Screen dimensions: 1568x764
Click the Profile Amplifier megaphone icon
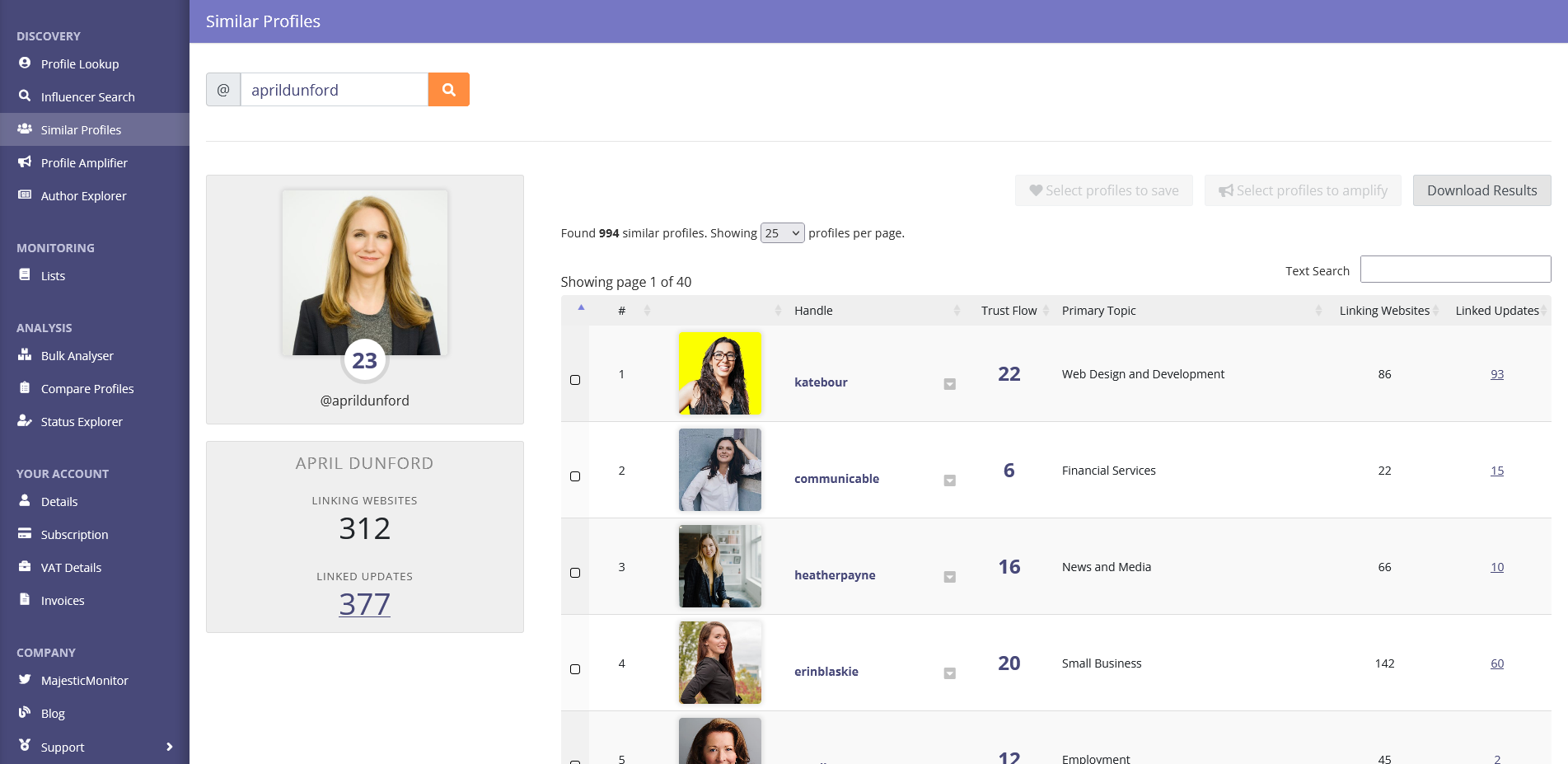25,162
